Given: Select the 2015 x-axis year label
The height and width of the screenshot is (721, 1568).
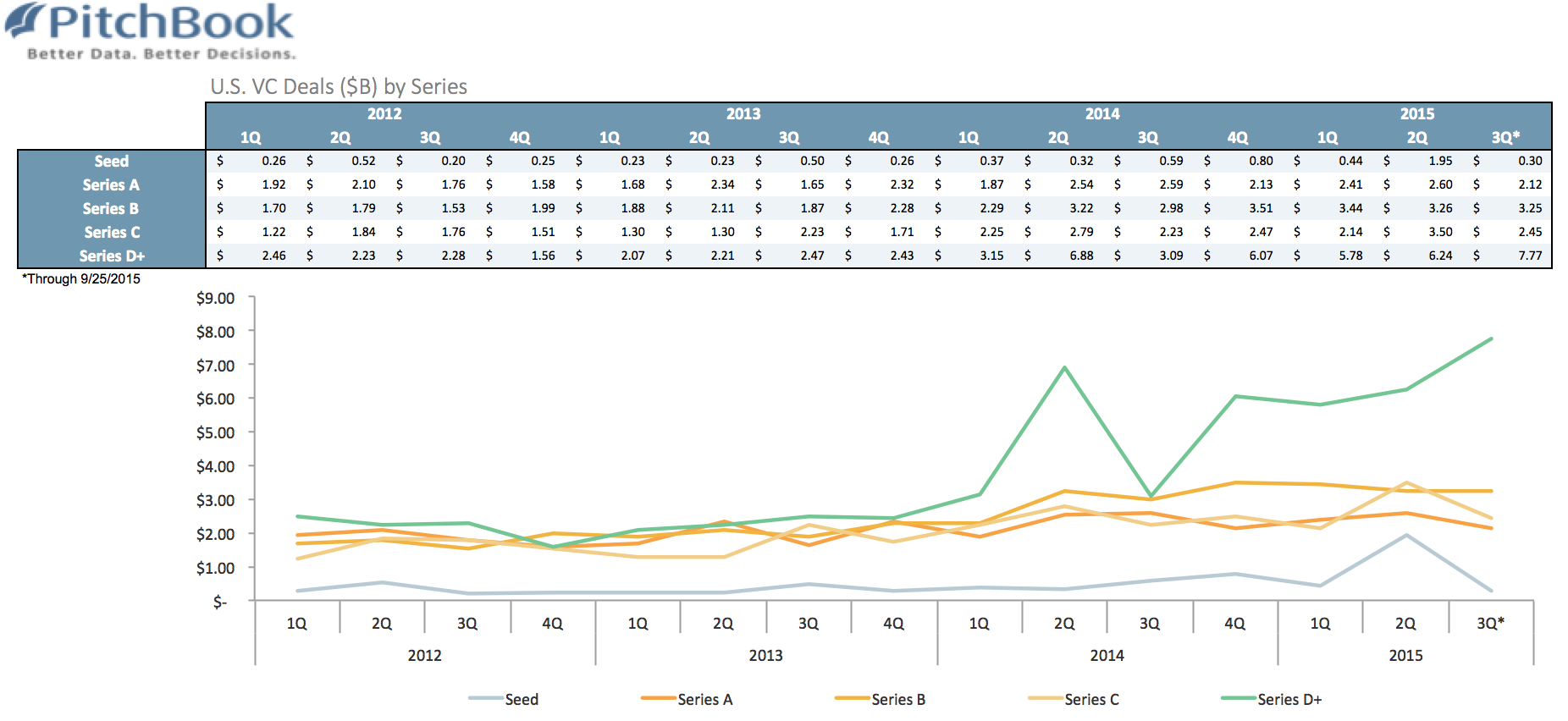Looking at the screenshot, I should pyautogui.click(x=1405, y=655).
